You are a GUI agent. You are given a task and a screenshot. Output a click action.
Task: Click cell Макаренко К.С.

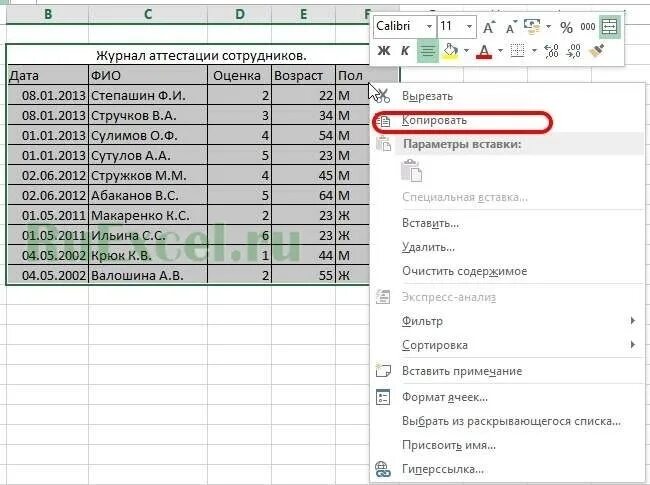pyautogui.click(x=148, y=216)
